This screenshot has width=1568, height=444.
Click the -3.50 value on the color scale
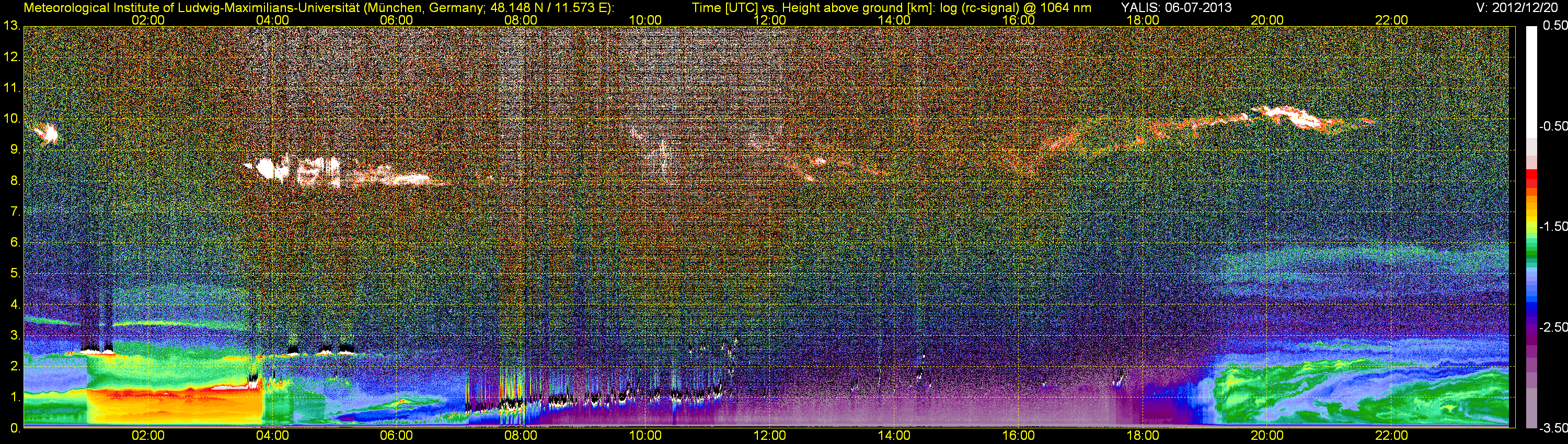(x=1553, y=428)
